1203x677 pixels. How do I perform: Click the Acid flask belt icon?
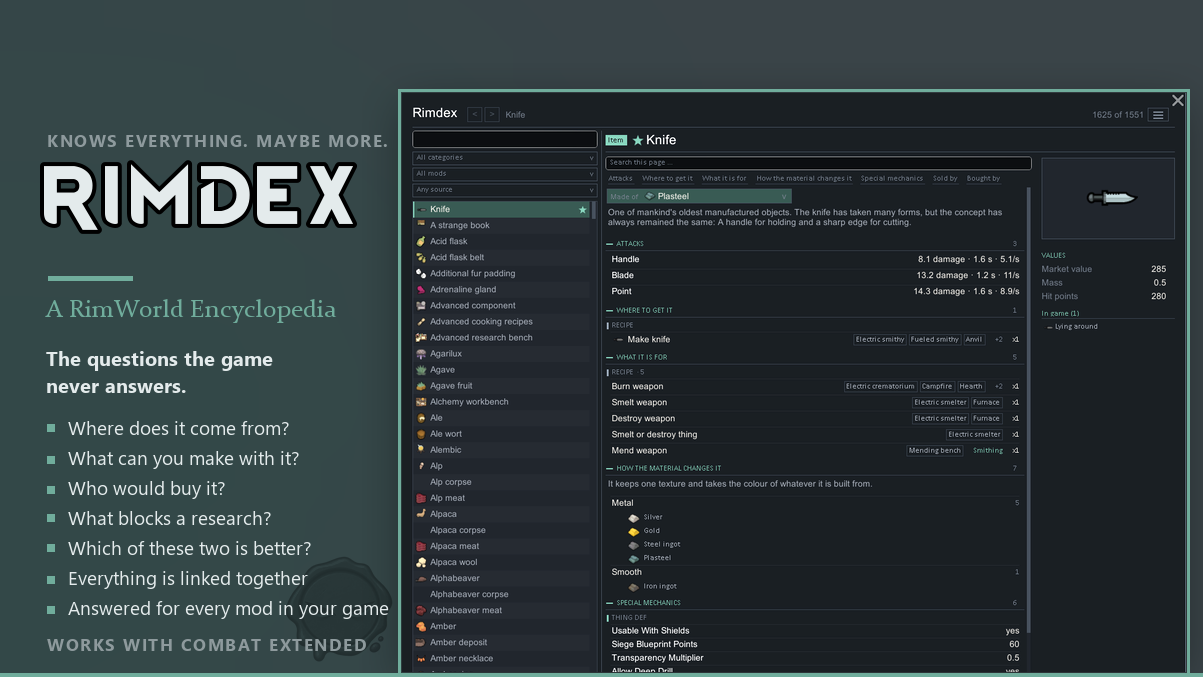tap(421, 257)
